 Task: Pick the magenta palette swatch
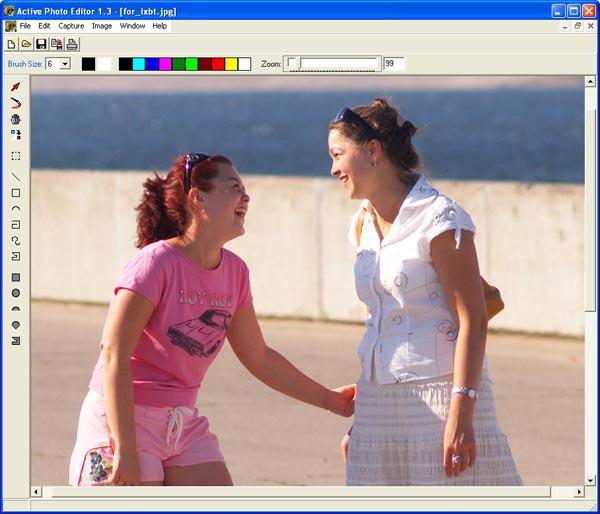pos(165,64)
